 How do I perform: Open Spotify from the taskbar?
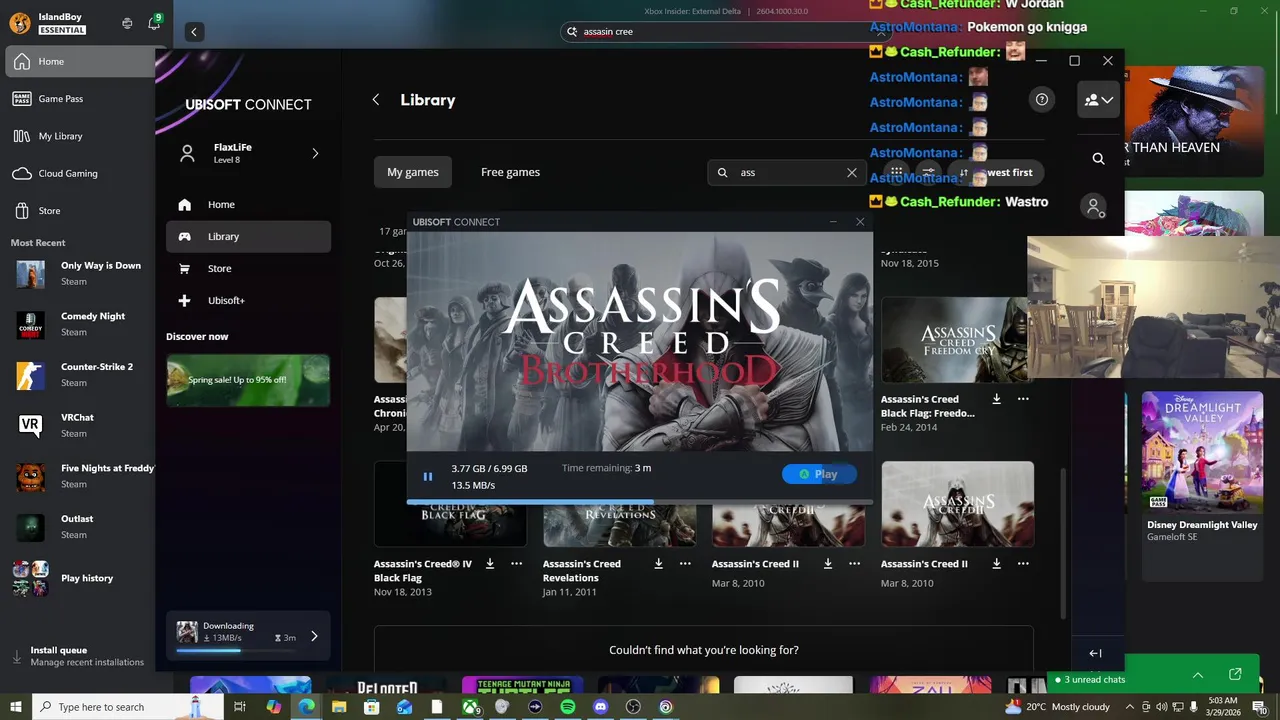(x=568, y=707)
